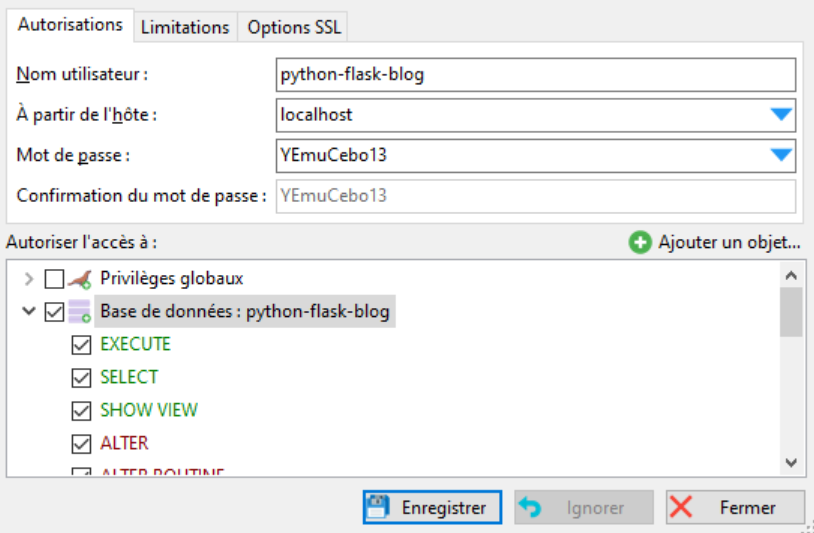Disable the SHOW VIEW privilege checkbox
This screenshot has width=814, height=533.
pyautogui.click(x=82, y=410)
